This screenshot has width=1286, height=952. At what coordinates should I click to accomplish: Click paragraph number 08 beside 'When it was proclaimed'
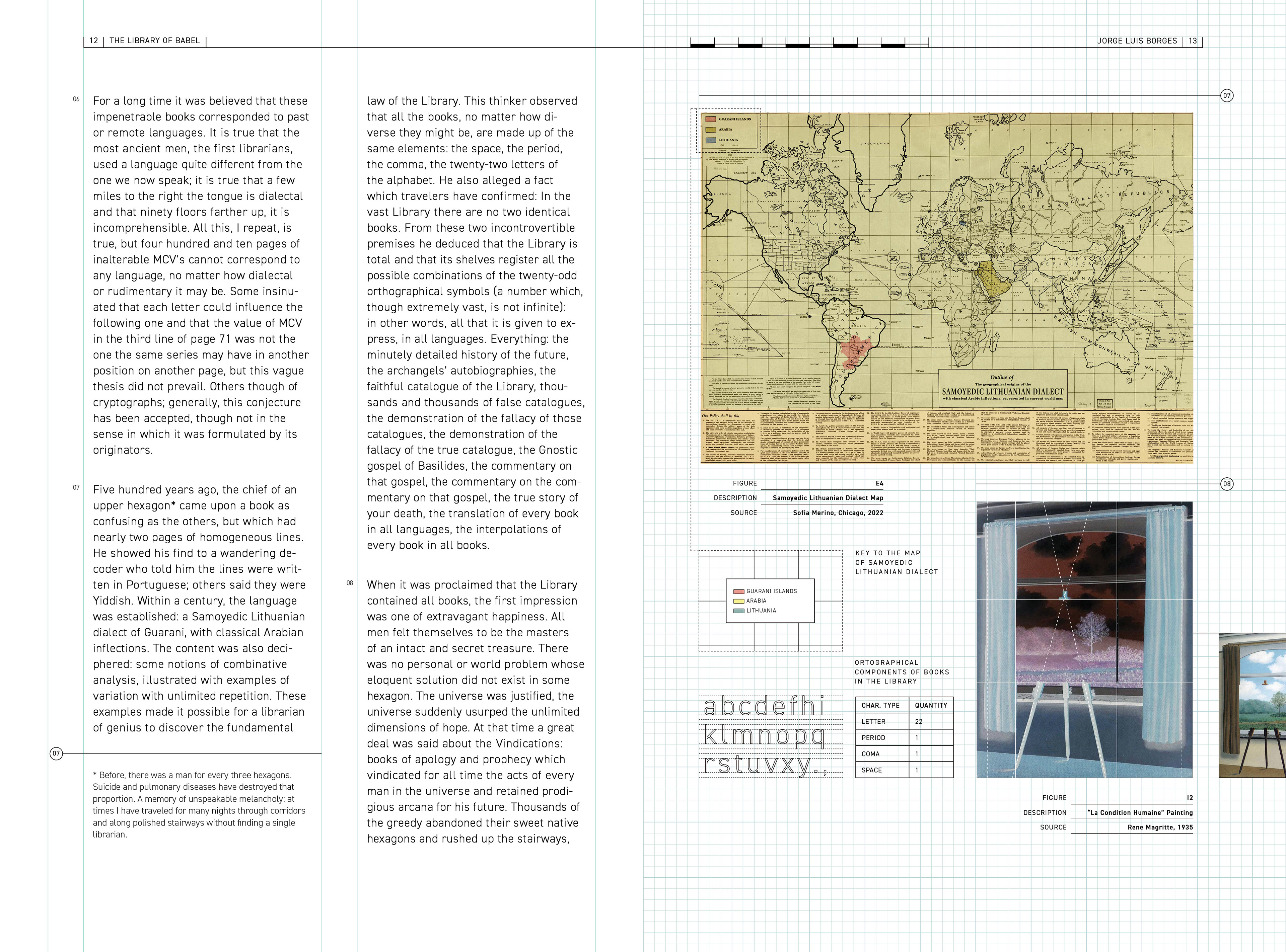click(x=350, y=583)
